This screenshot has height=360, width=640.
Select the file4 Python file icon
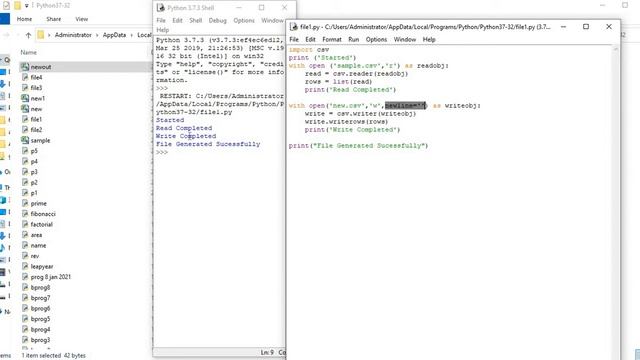coord(25,77)
